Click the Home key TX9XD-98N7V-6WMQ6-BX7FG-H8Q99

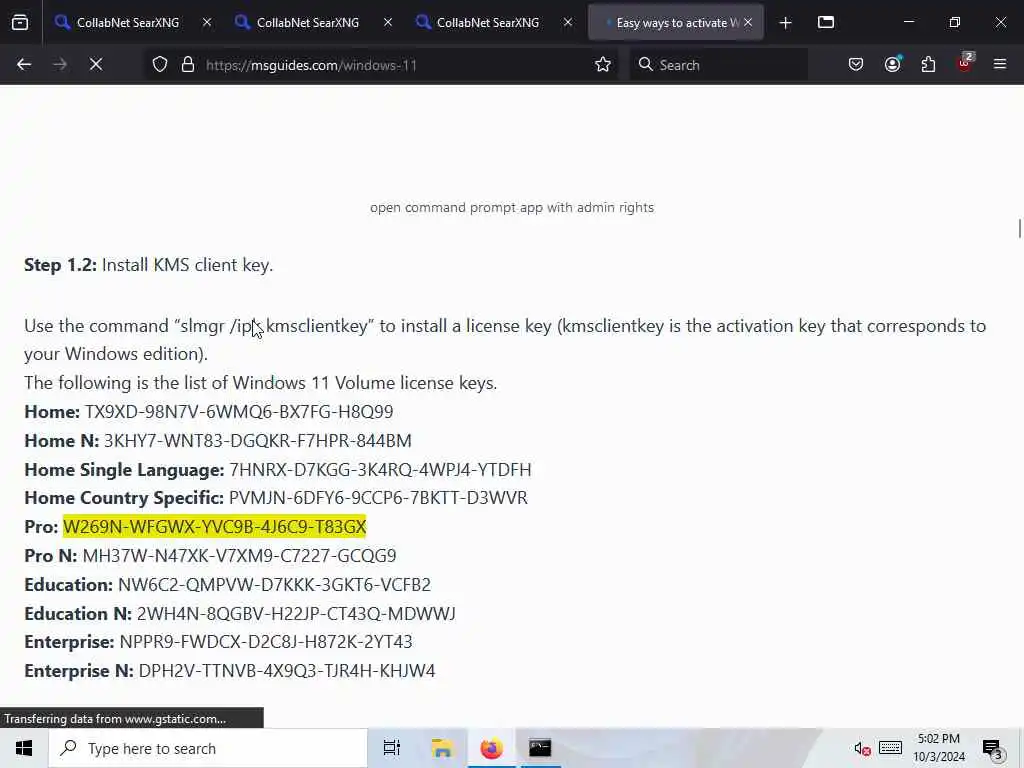coord(239,412)
